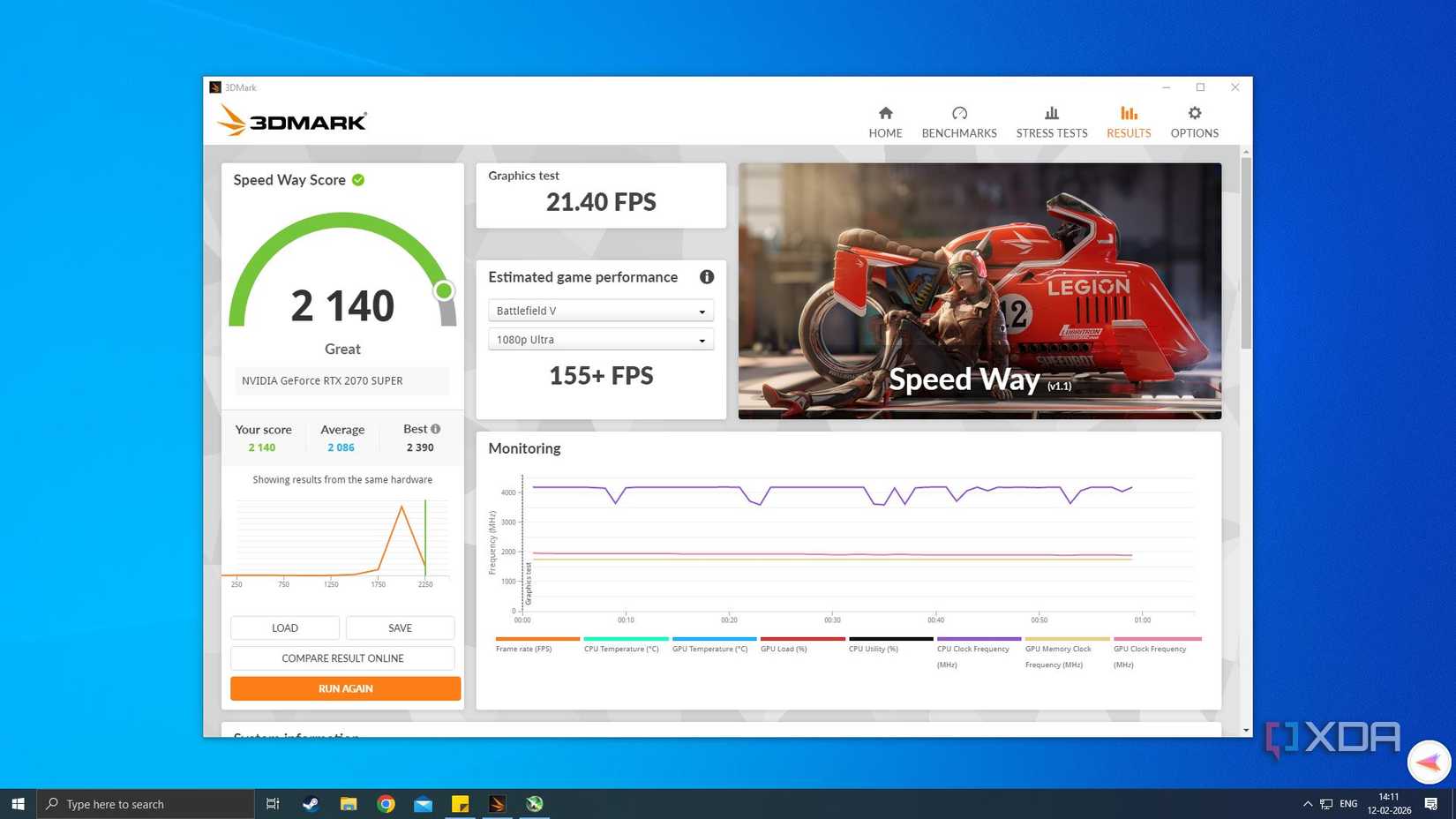Switch to the Stress Tests tab
Viewport: 1456px width, 819px height.
click(1051, 121)
